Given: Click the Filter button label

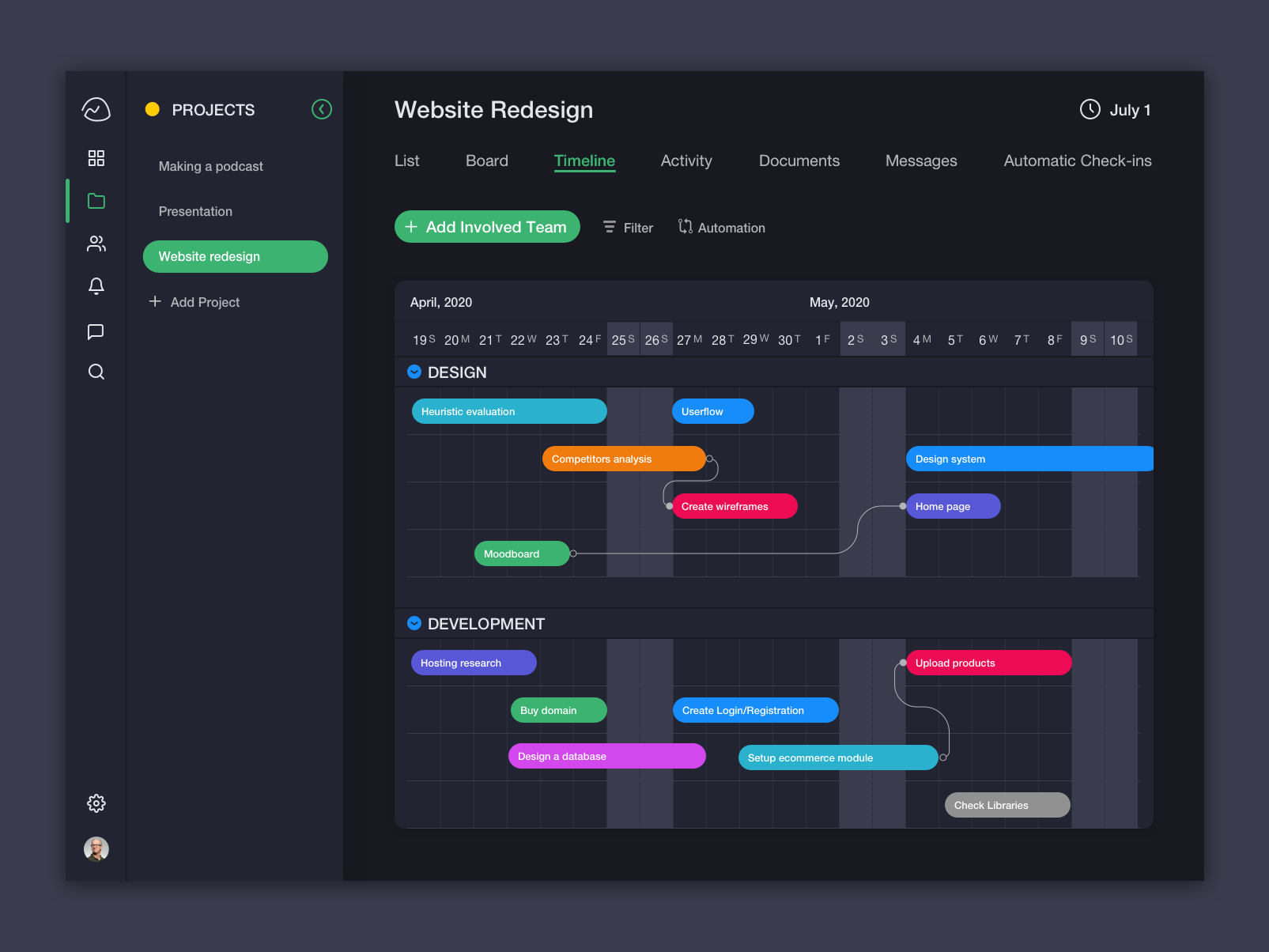Looking at the screenshot, I should tap(638, 228).
